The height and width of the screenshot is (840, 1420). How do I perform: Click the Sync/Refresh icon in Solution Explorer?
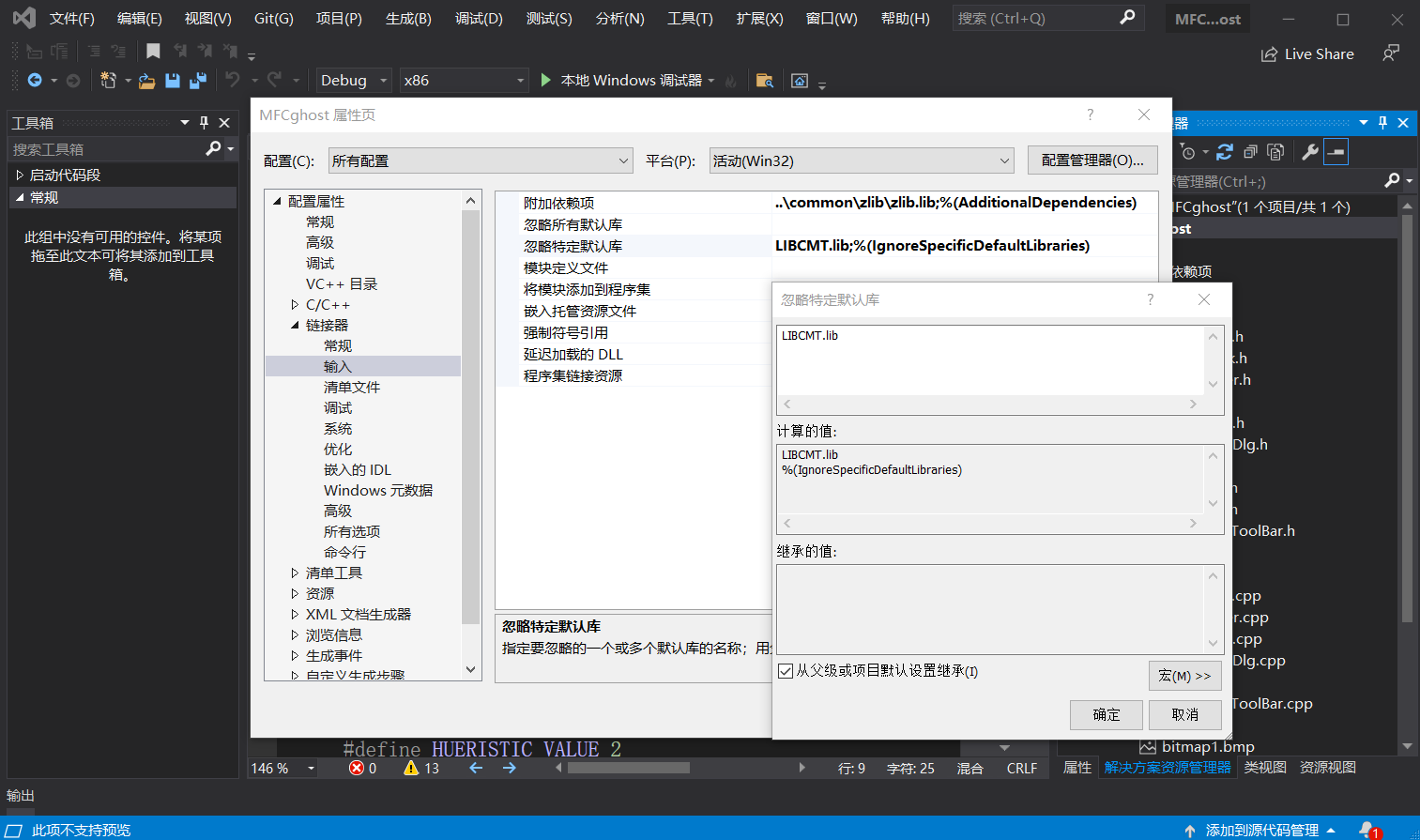(1225, 152)
